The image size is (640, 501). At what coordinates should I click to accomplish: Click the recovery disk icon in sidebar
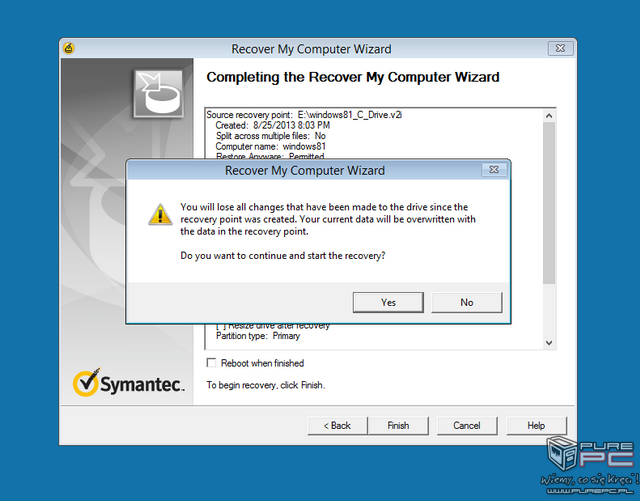click(158, 94)
